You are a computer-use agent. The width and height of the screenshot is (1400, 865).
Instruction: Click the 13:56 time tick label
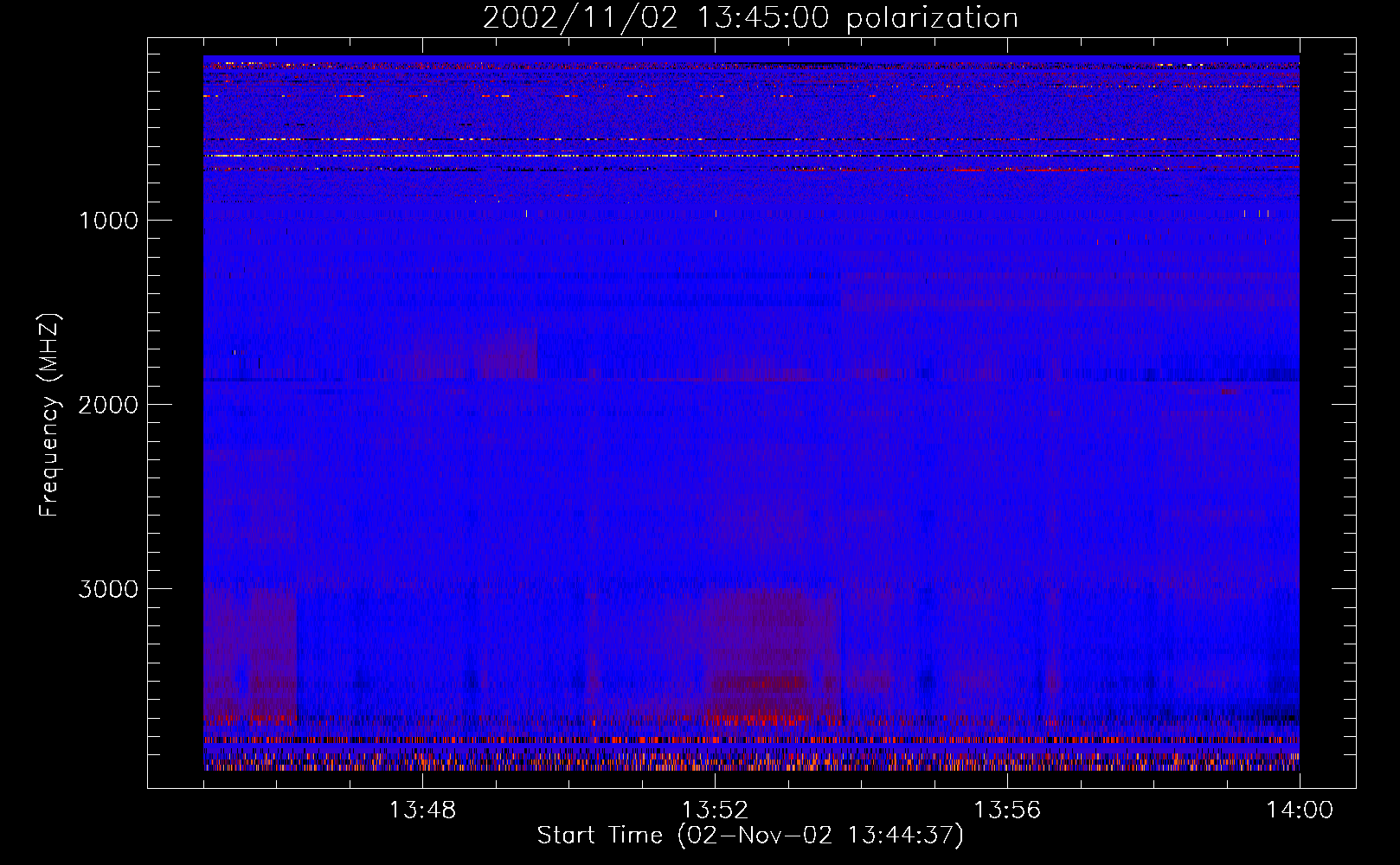pyautogui.click(x=1007, y=811)
